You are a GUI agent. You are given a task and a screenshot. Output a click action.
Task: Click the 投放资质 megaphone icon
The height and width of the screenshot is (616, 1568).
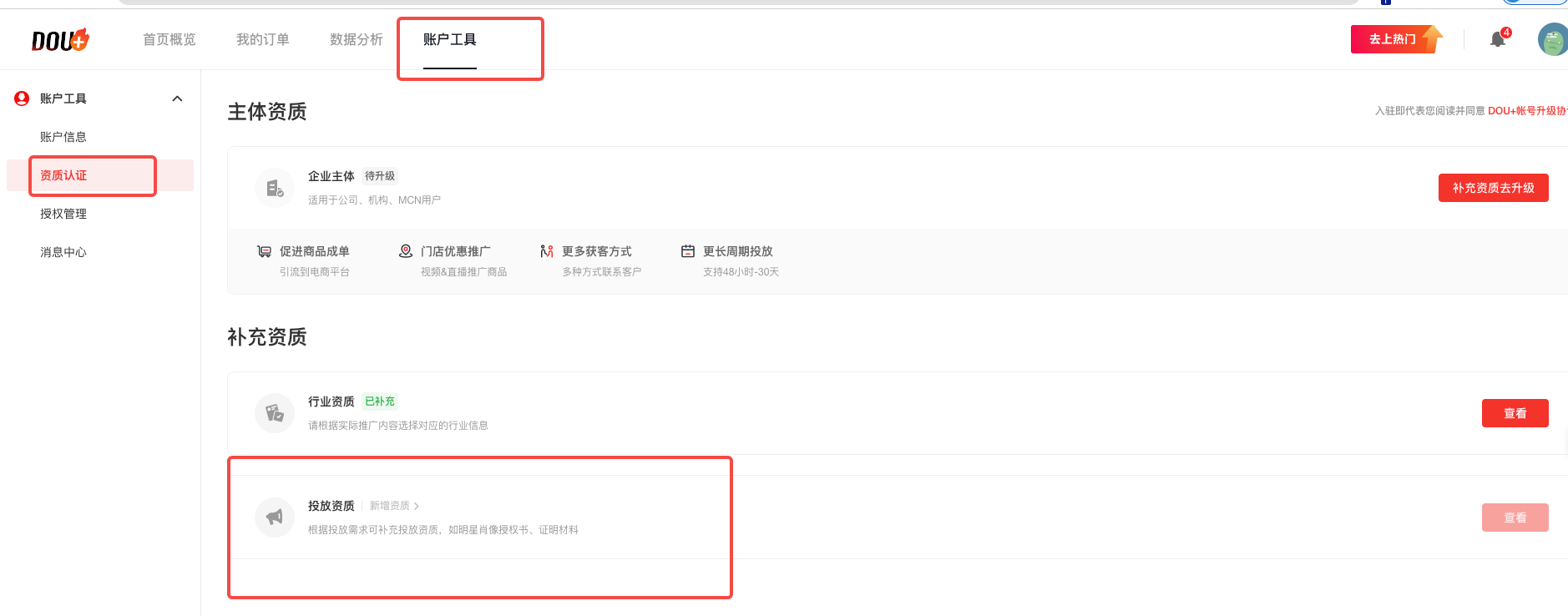click(x=275, y=518)
